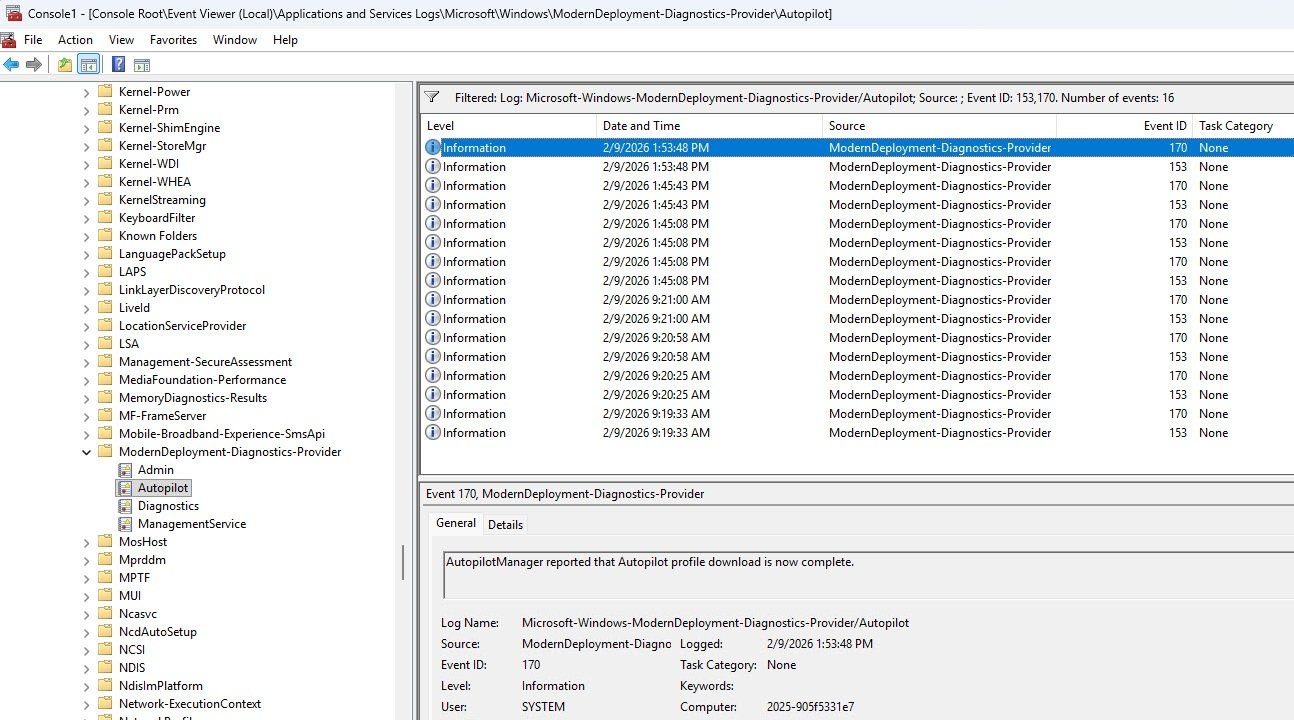The width and height of the screenshot is (1294, 720).
Task: Click the Up one level folder icon
Action: point(65,65)
